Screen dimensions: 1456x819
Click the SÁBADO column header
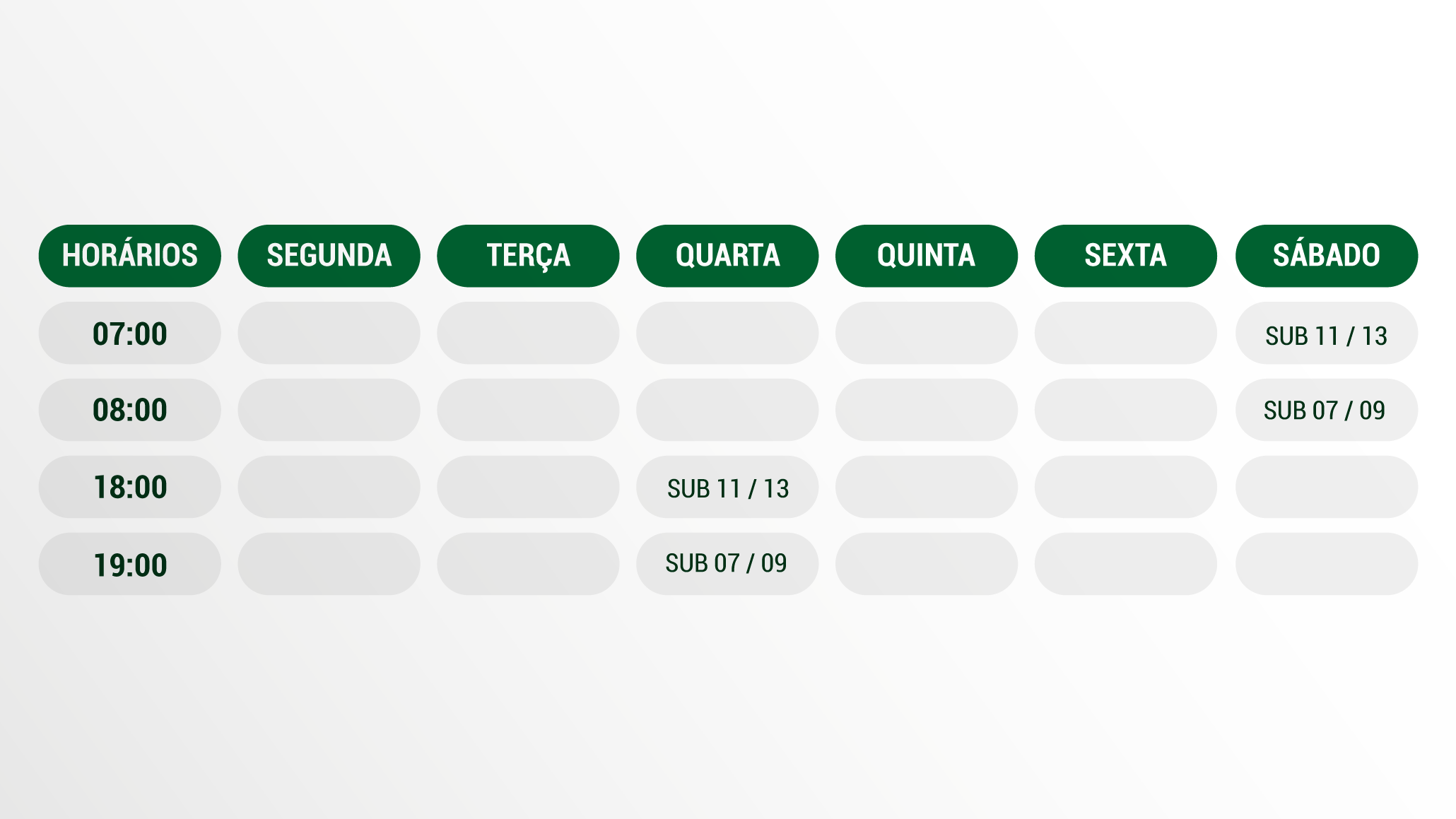pyautogui.click(x=1326, y=256)
